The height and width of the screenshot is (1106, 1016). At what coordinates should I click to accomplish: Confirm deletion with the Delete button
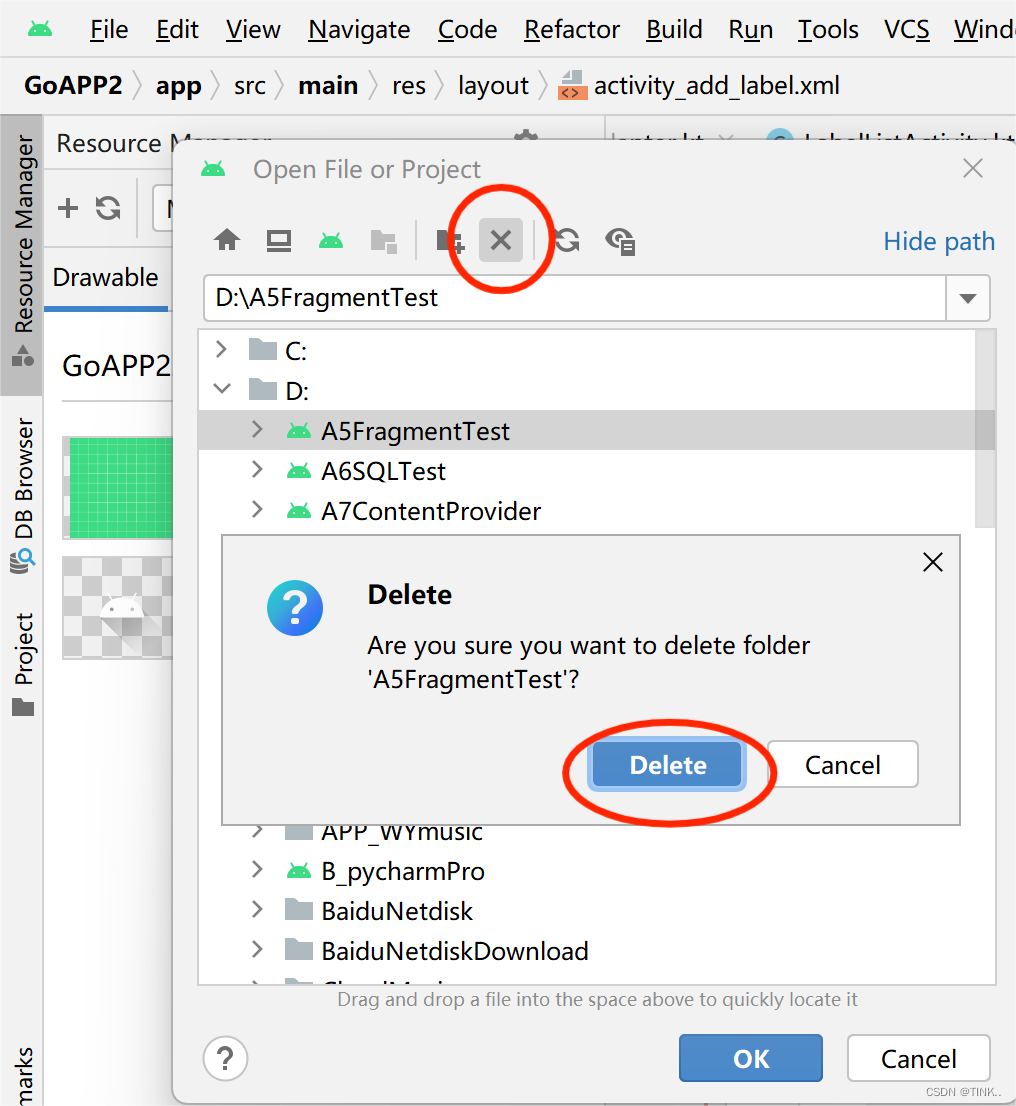667,764
